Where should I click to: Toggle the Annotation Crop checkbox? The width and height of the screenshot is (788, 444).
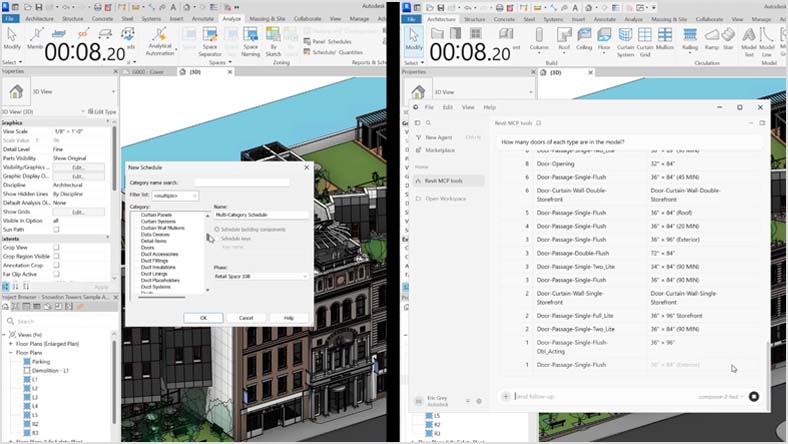pyautogui.click(x=56, y=265)
